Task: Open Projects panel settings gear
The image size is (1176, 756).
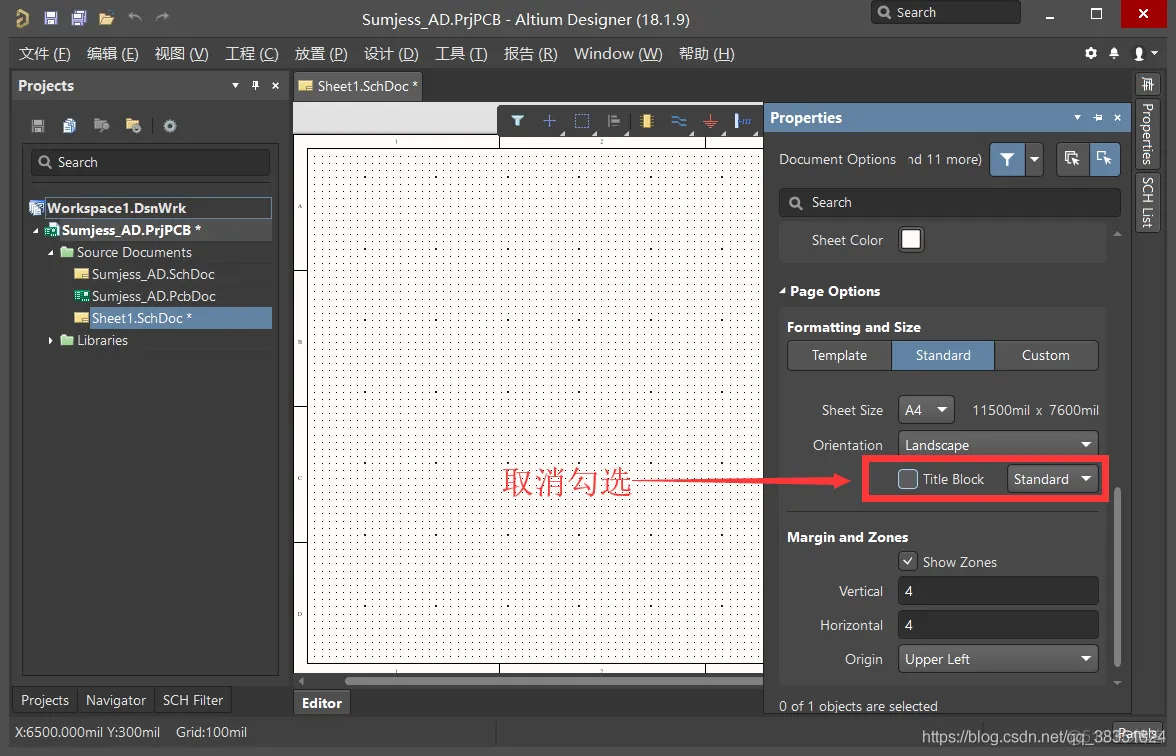Action: (170, 125)
